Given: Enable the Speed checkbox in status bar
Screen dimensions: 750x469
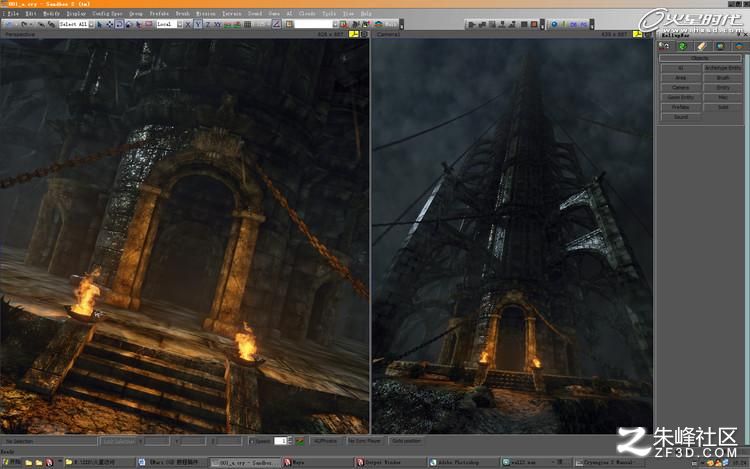Looking at the screenshot, I should 252,441.
